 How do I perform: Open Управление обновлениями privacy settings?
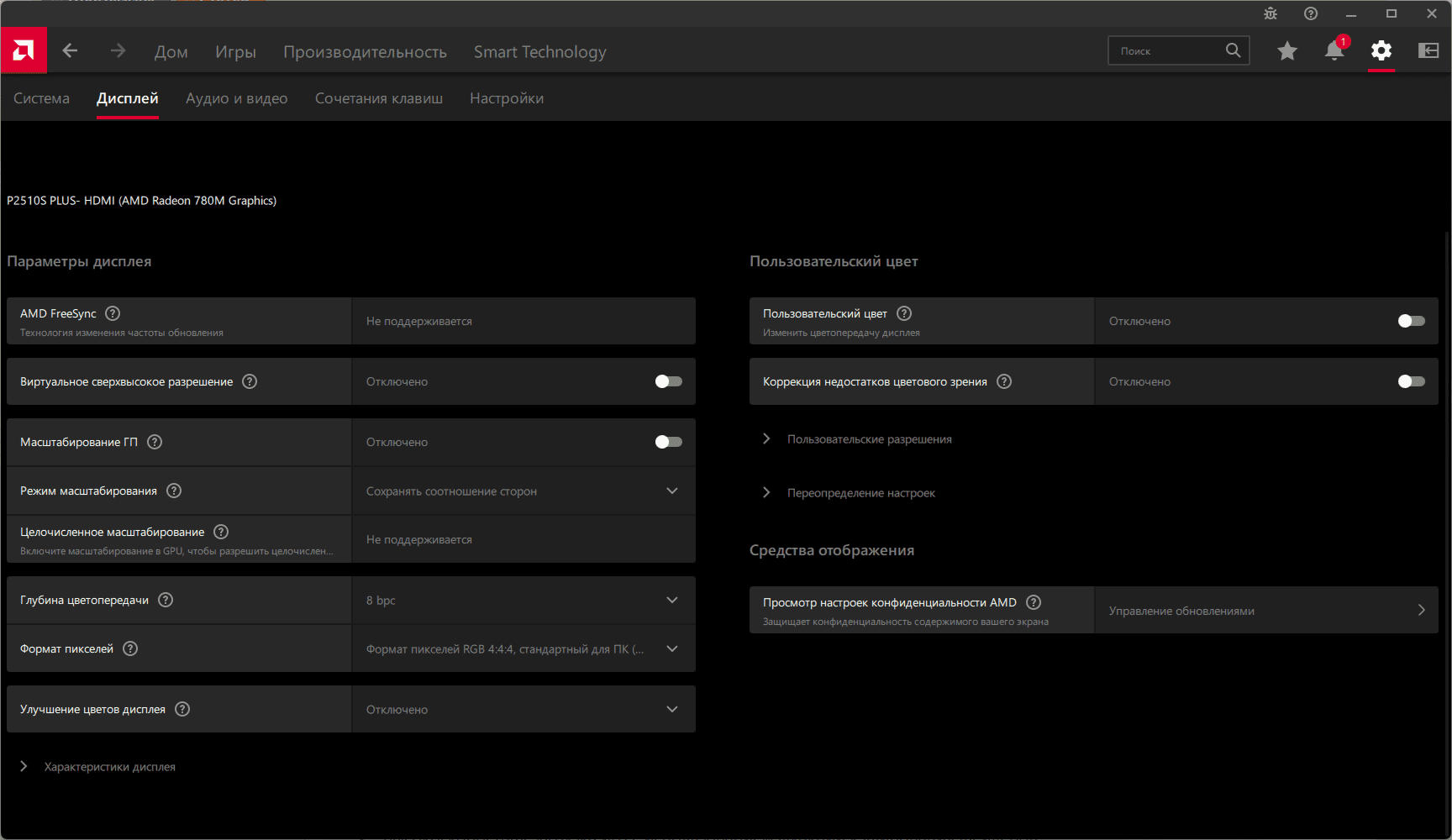coord(1265,611)
